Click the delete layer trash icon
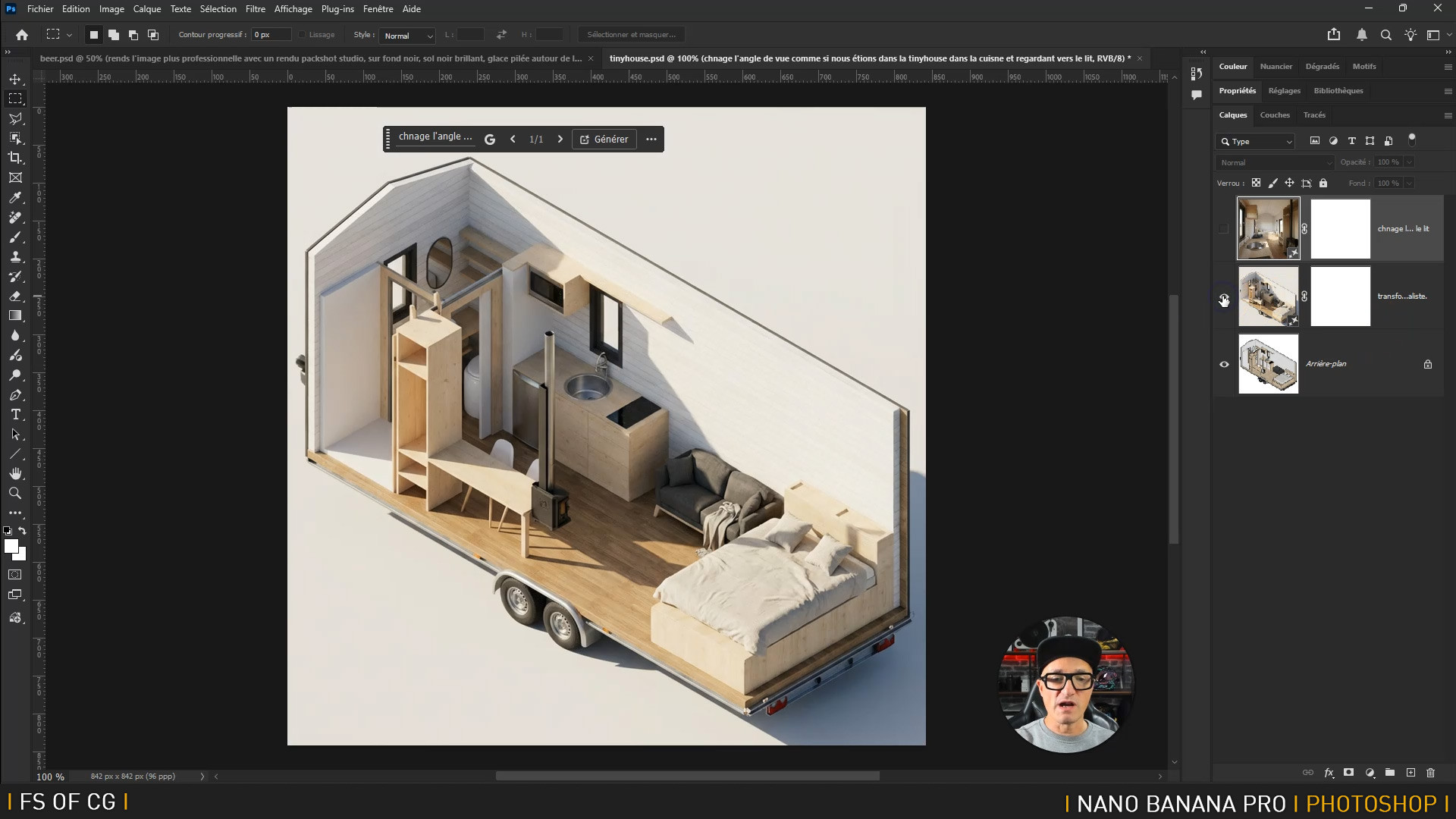Viewport: 1456px width, 819px height. click(1431, 773)
